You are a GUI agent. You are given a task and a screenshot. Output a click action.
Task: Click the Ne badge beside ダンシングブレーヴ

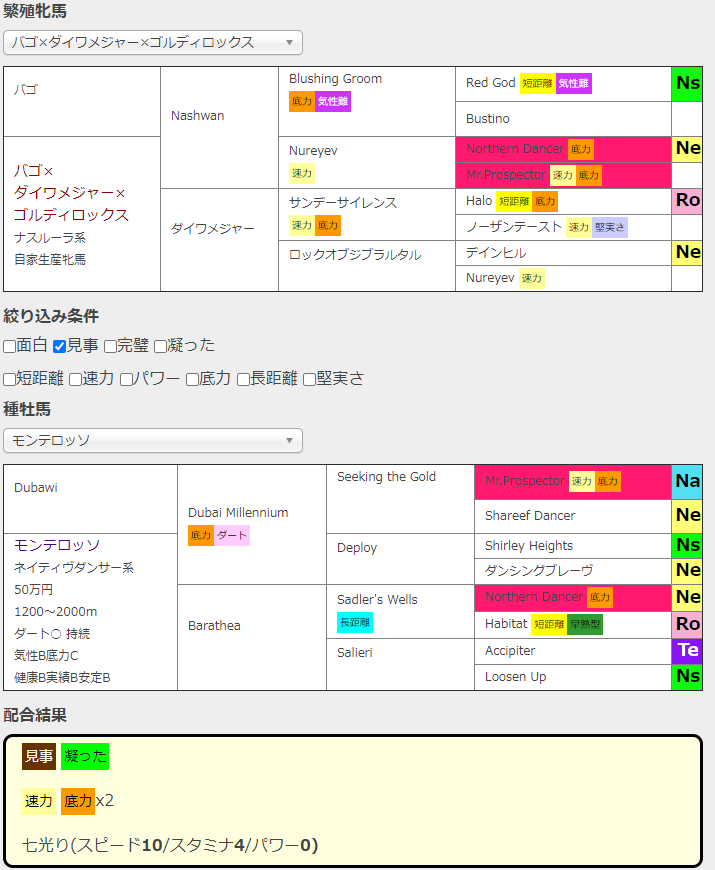point(688,570)
